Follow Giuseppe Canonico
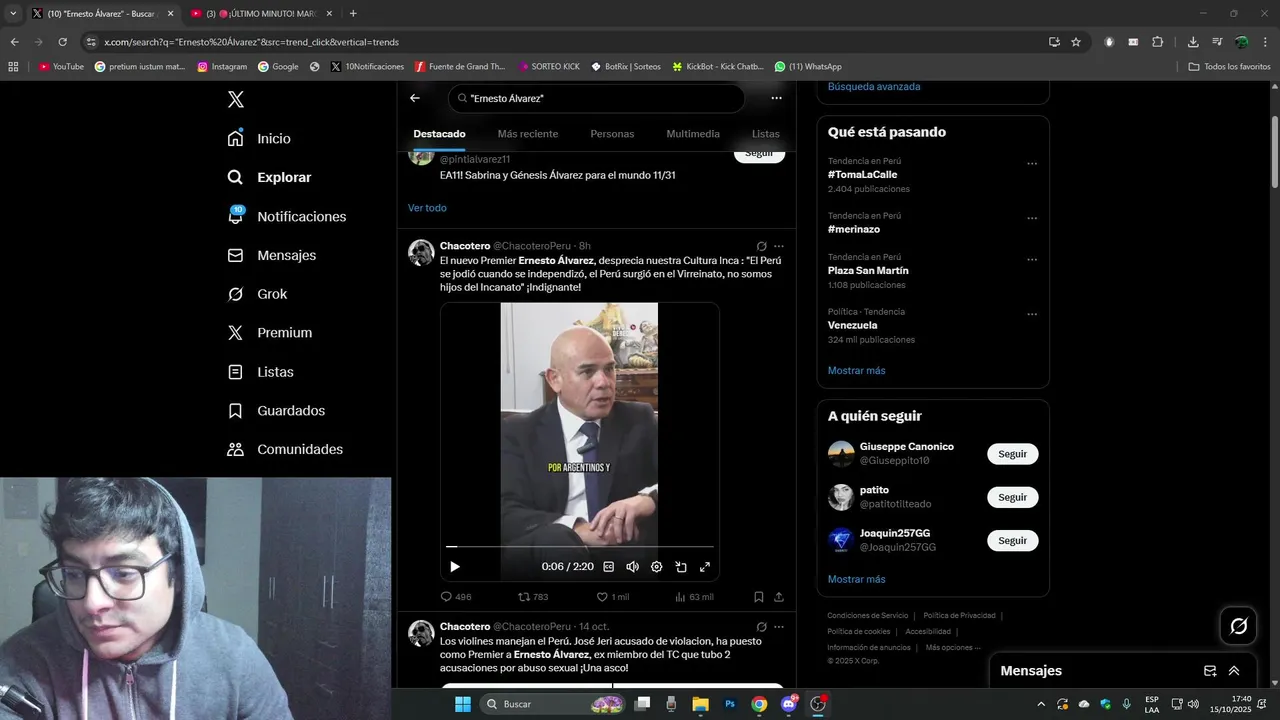This screenshot has width=1280, height=720. (x=1013, y=454)
